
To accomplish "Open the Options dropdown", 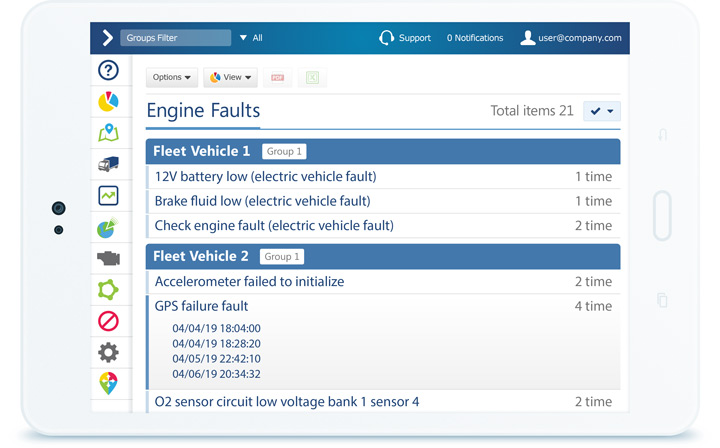I will 172,77.
